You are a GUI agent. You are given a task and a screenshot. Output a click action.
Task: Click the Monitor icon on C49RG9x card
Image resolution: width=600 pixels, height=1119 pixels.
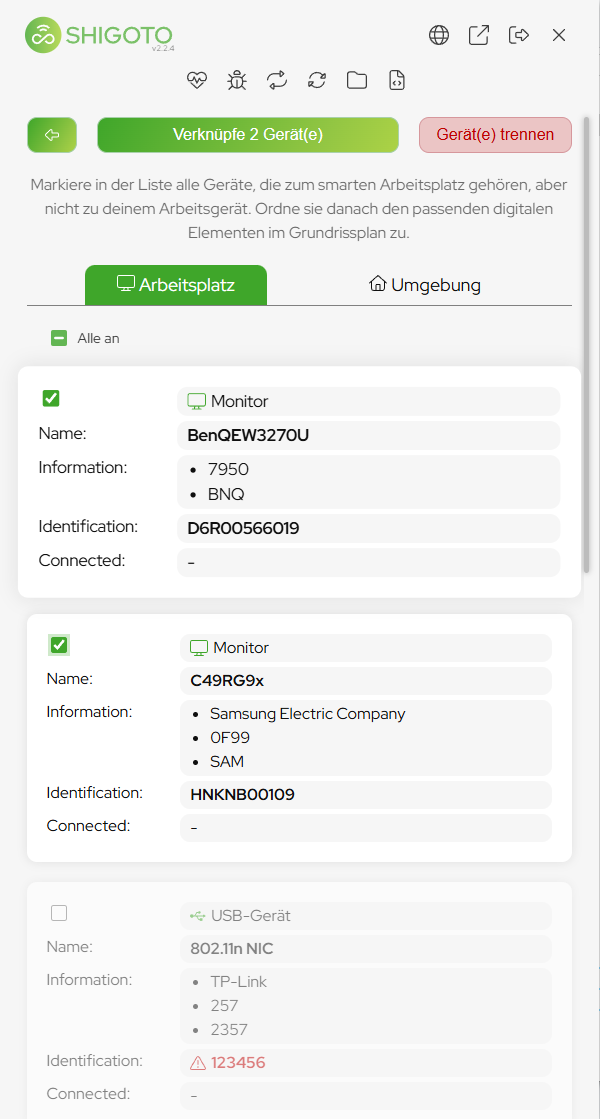tap(199, 648)
